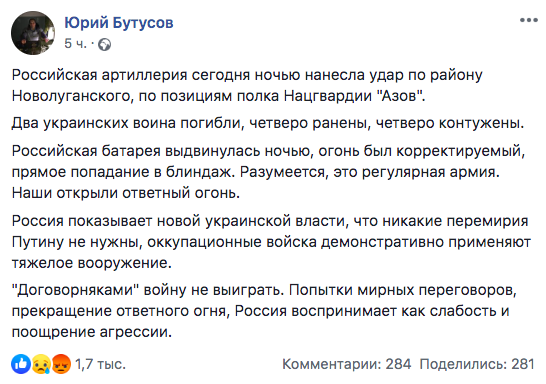Click the words тяжелое вооружение
The height and width of the screenshot is (384, 546).
tap(92, 263)
